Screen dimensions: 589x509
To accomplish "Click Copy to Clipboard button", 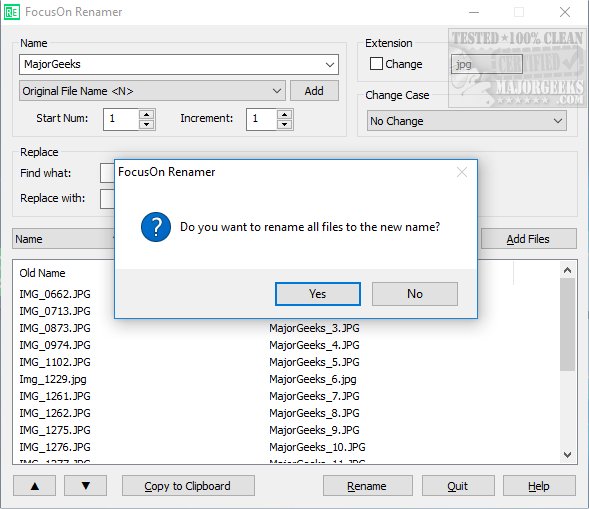I will tap(188, 486).
